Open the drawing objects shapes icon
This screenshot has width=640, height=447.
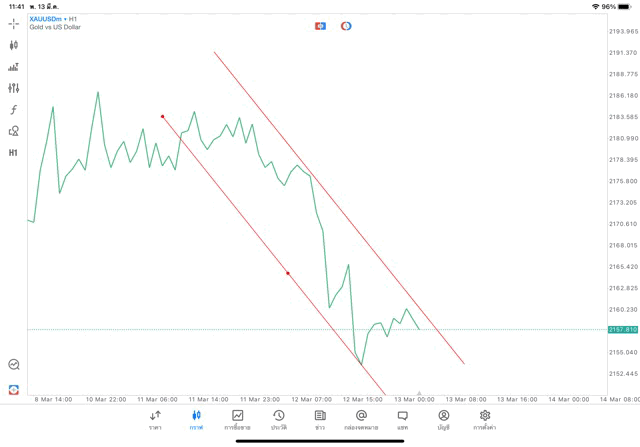click(13, 131)
